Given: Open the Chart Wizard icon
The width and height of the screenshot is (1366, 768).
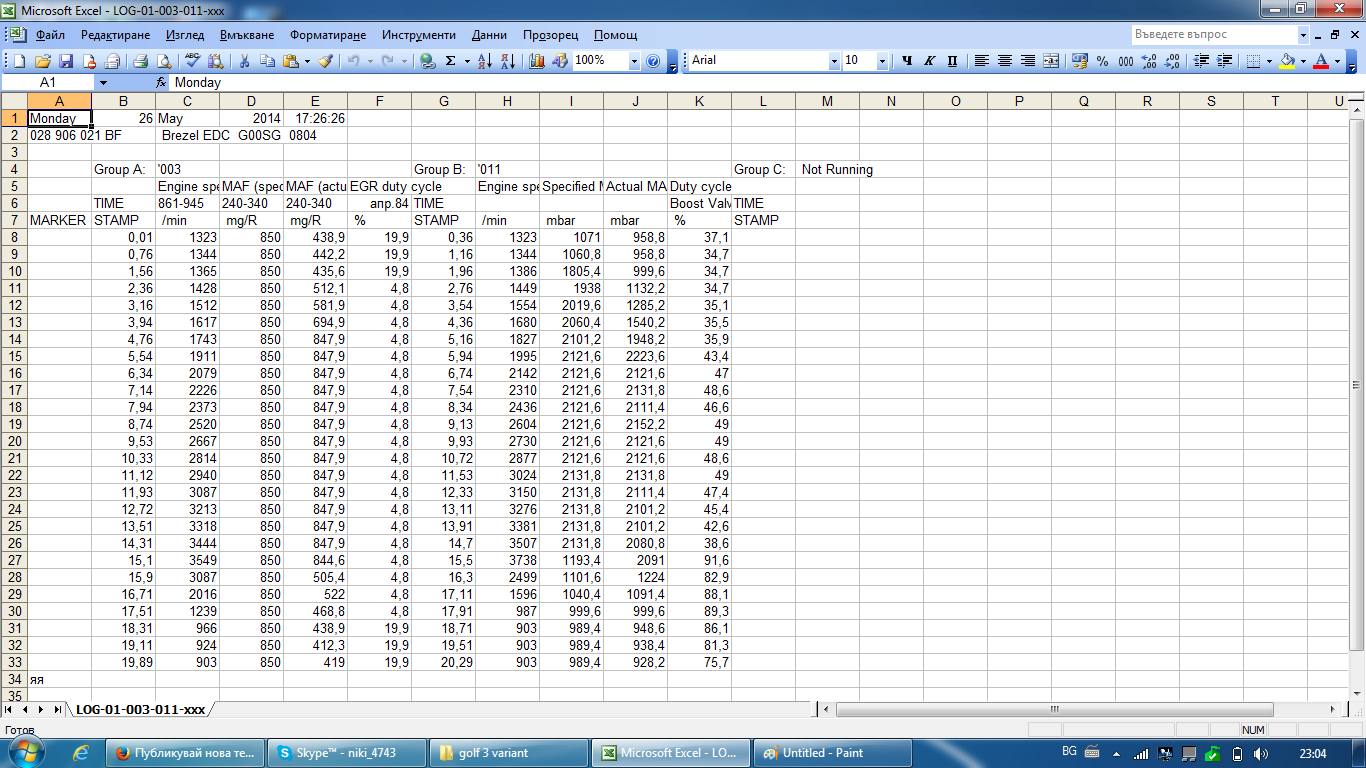Looking at the screenshot, I should coord(537,61).
